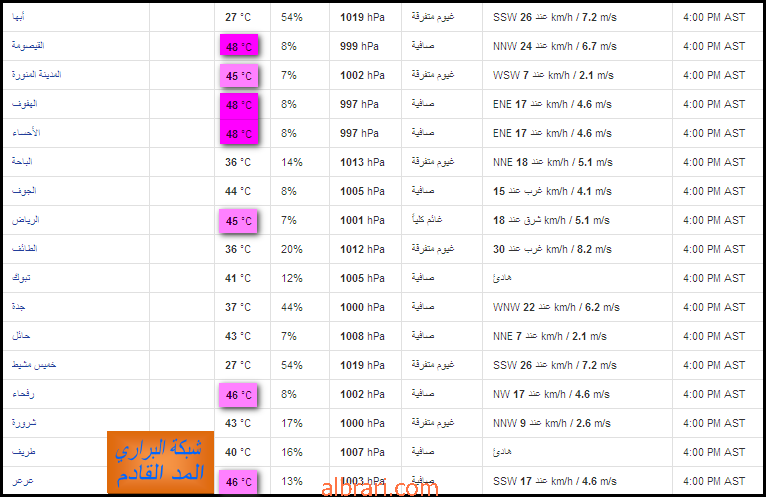Click the albrari.com watermark text

pyautogui.click(x=380, y=488)
